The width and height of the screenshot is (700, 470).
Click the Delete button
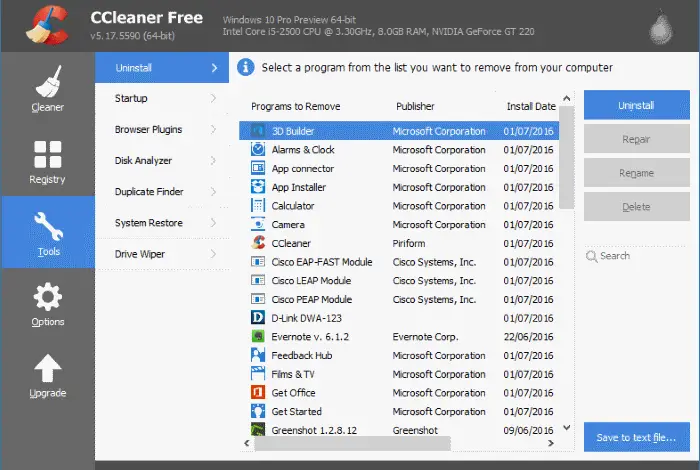637,207
